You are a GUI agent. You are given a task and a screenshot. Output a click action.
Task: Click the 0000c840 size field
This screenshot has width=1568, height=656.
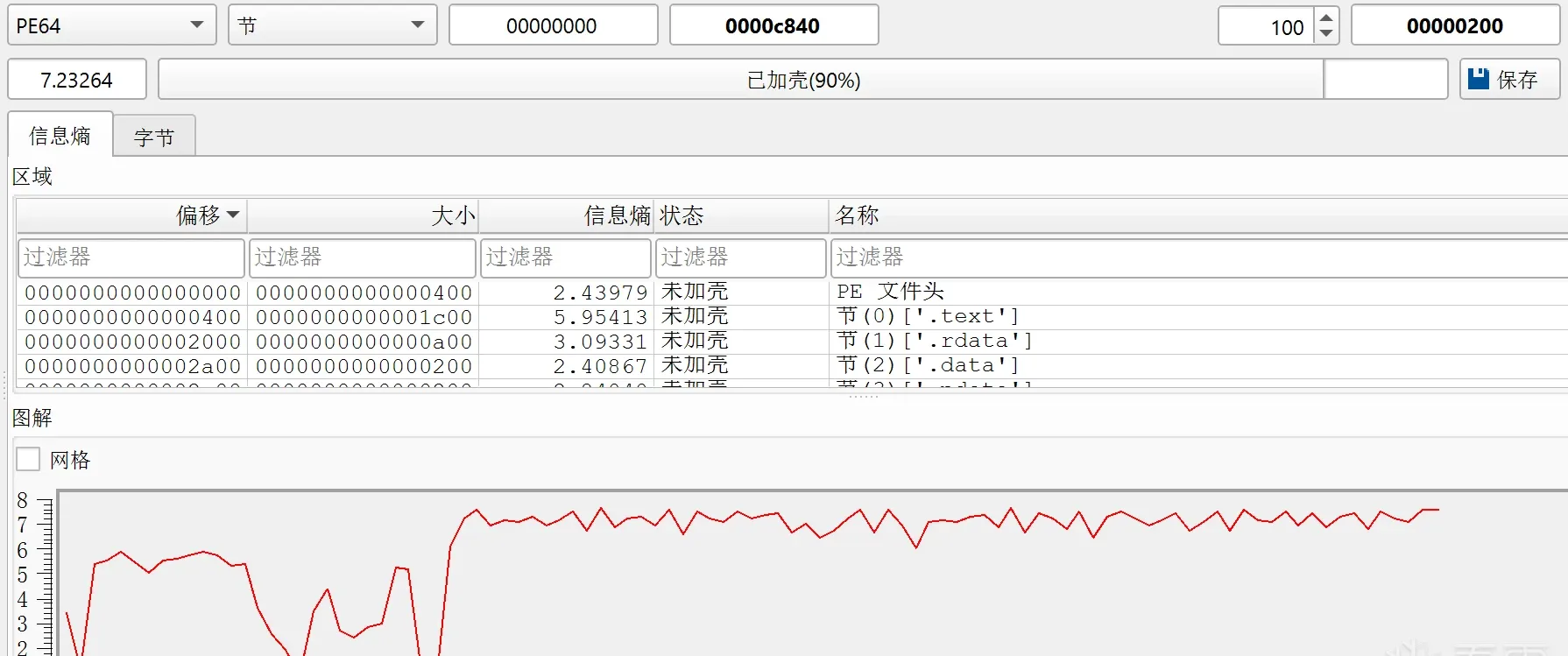773,25
